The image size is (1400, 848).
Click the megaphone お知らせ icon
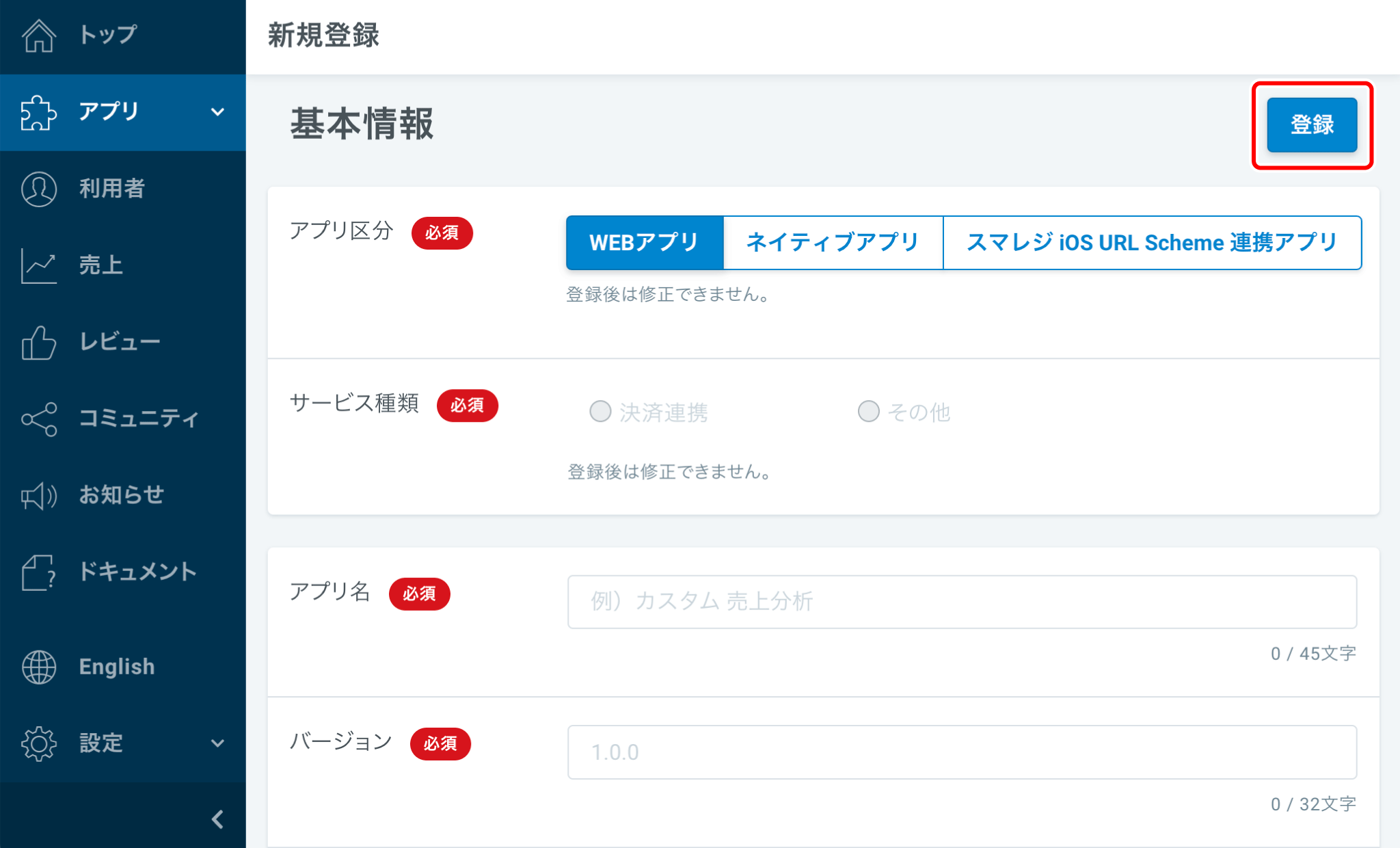[x=39, y=495]
